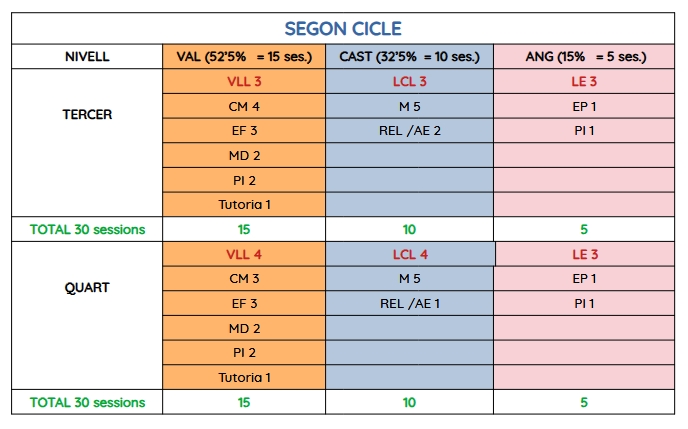
Task: Select the TERCER level label
Action: tap(87, 114)
